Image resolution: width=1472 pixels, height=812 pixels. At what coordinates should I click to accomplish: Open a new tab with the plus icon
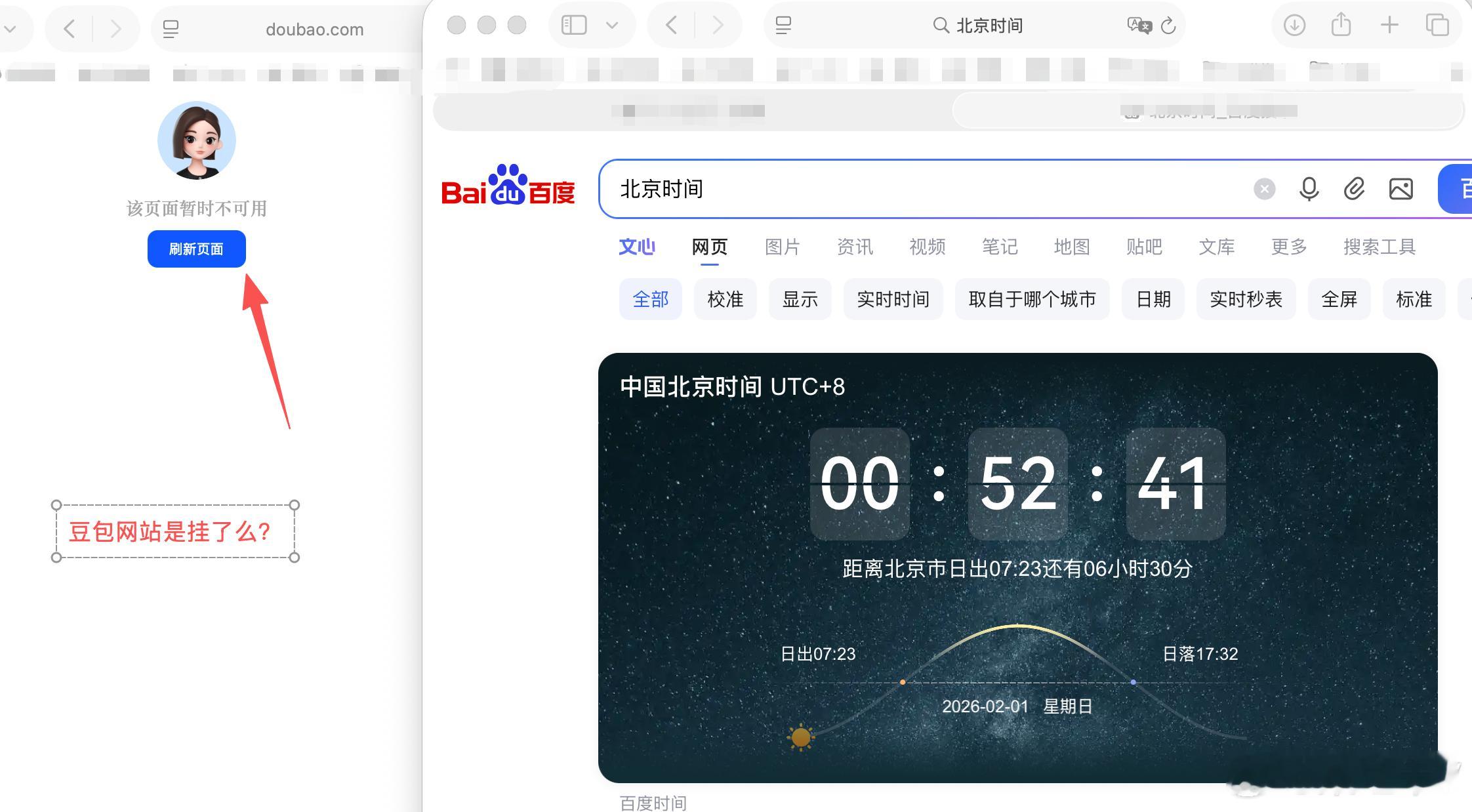click(1389, 25)
